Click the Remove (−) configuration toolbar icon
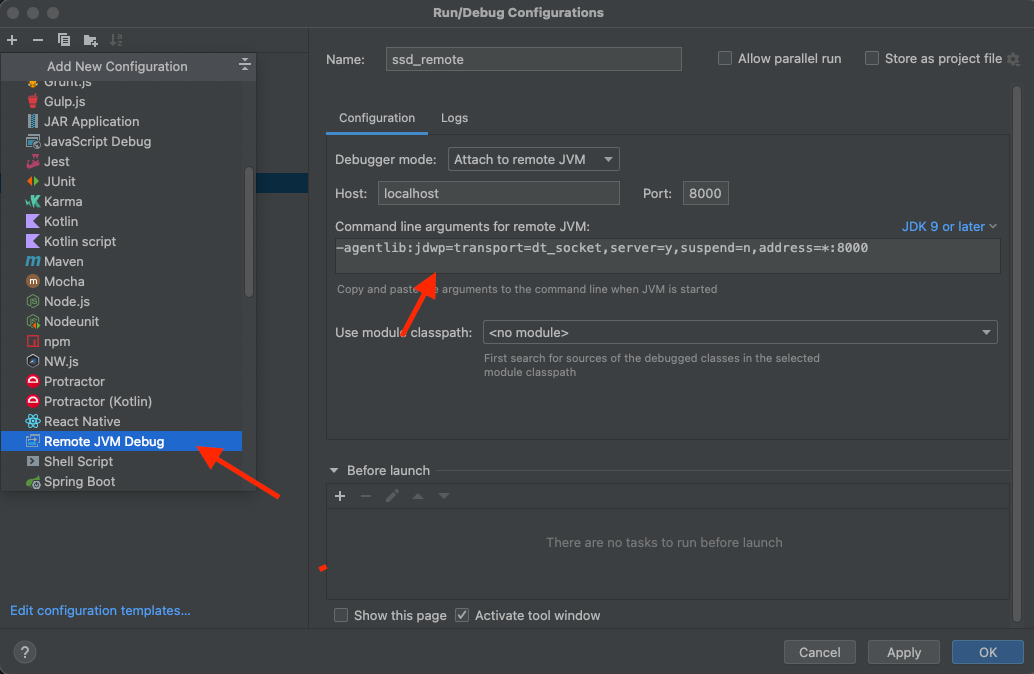 pyautogui.click(x=38, y=40)
